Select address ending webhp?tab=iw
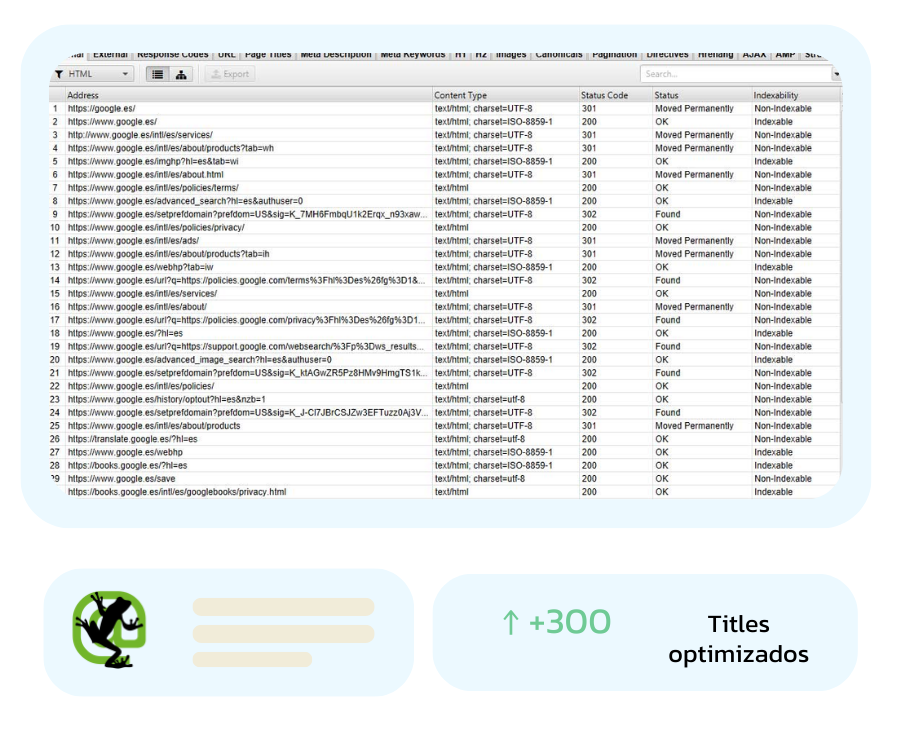 (x=141, y=267)
